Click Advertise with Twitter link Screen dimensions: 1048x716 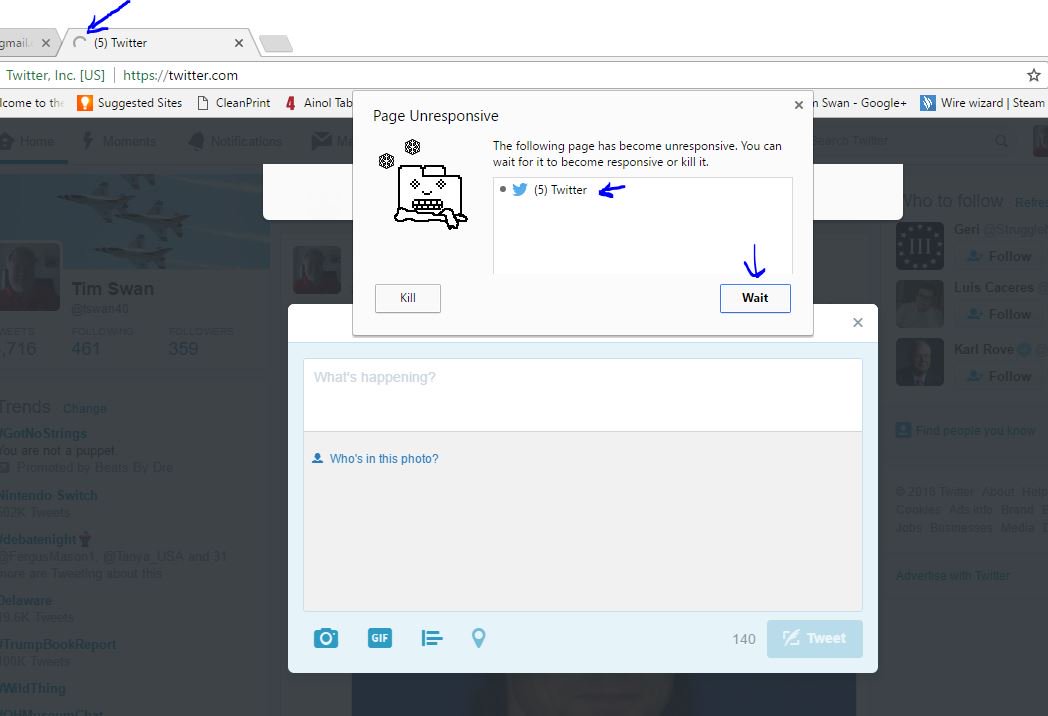(953, 576)
